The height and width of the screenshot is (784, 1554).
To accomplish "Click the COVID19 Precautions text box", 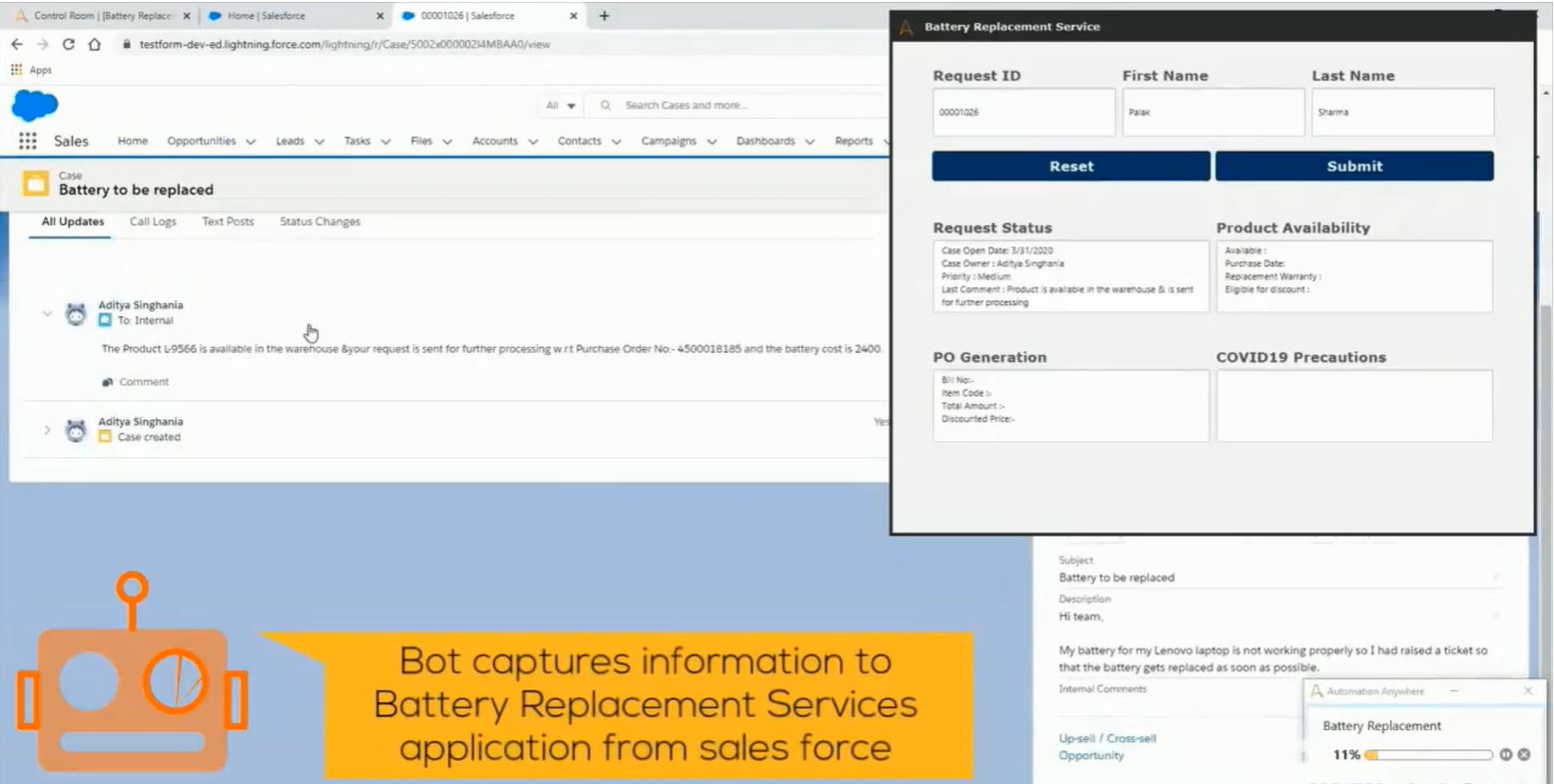I will pyautogui.click(x=1354, y=406).
